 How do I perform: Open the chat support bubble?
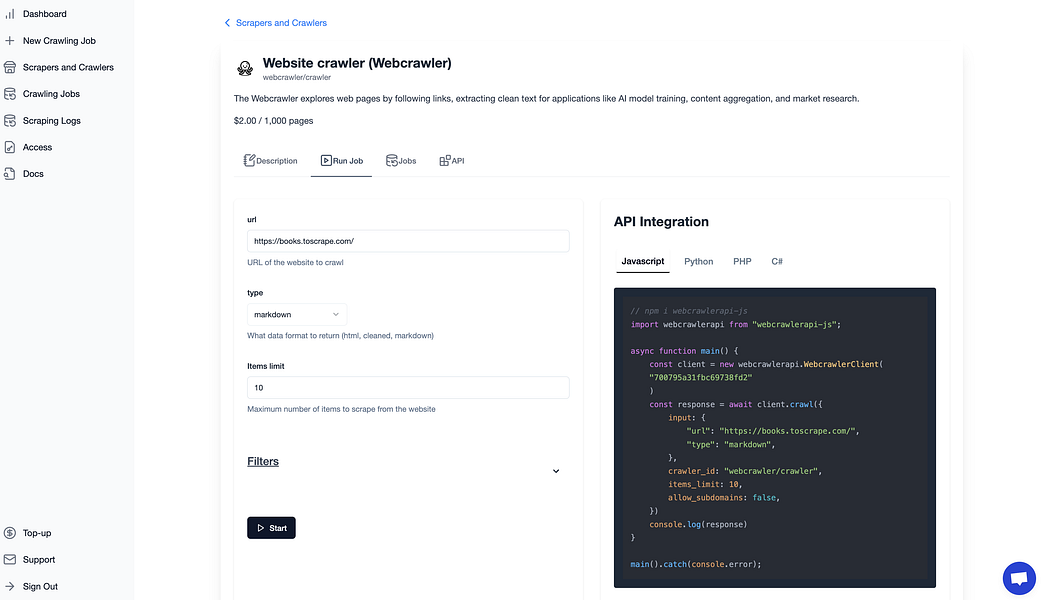click(x=1018, y=577)
